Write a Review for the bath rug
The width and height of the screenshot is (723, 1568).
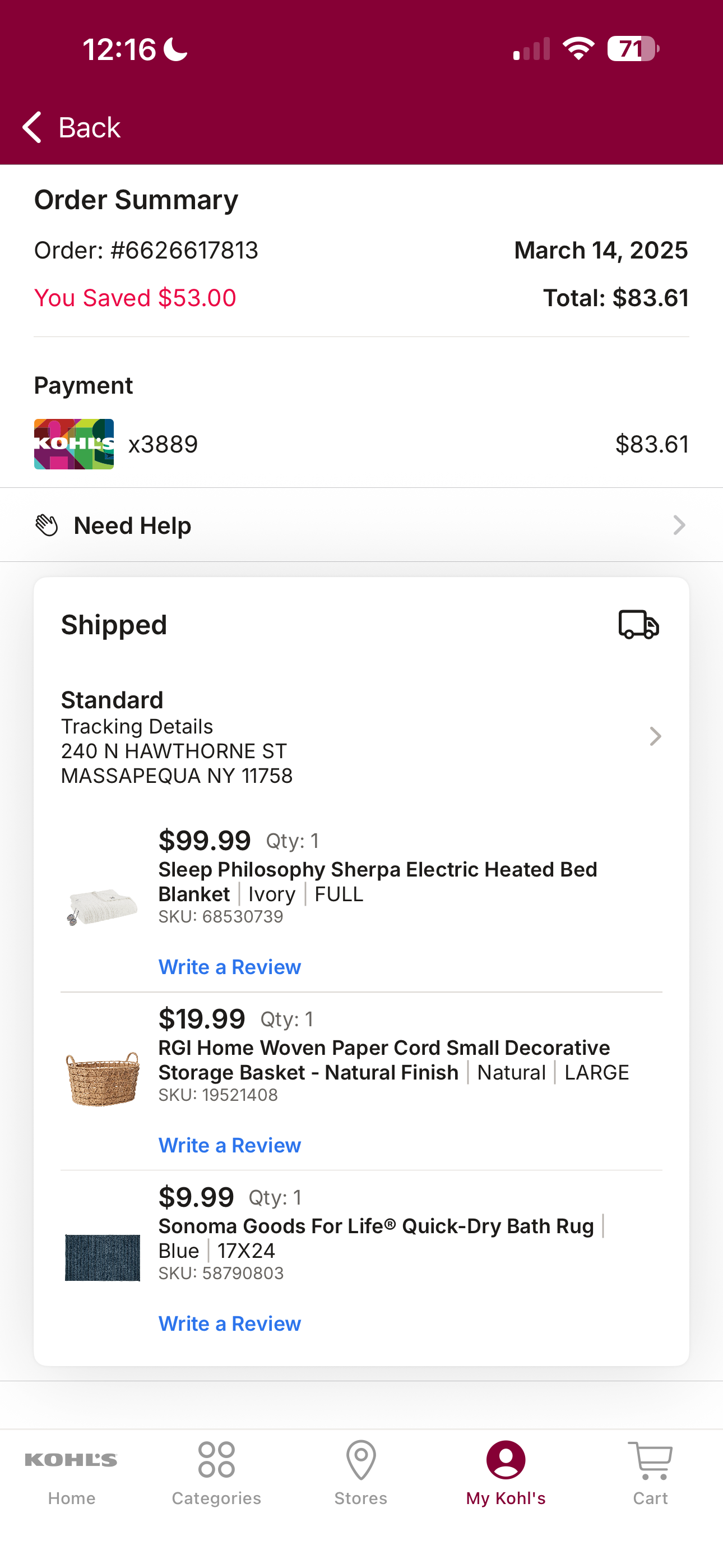(229, 1323)
